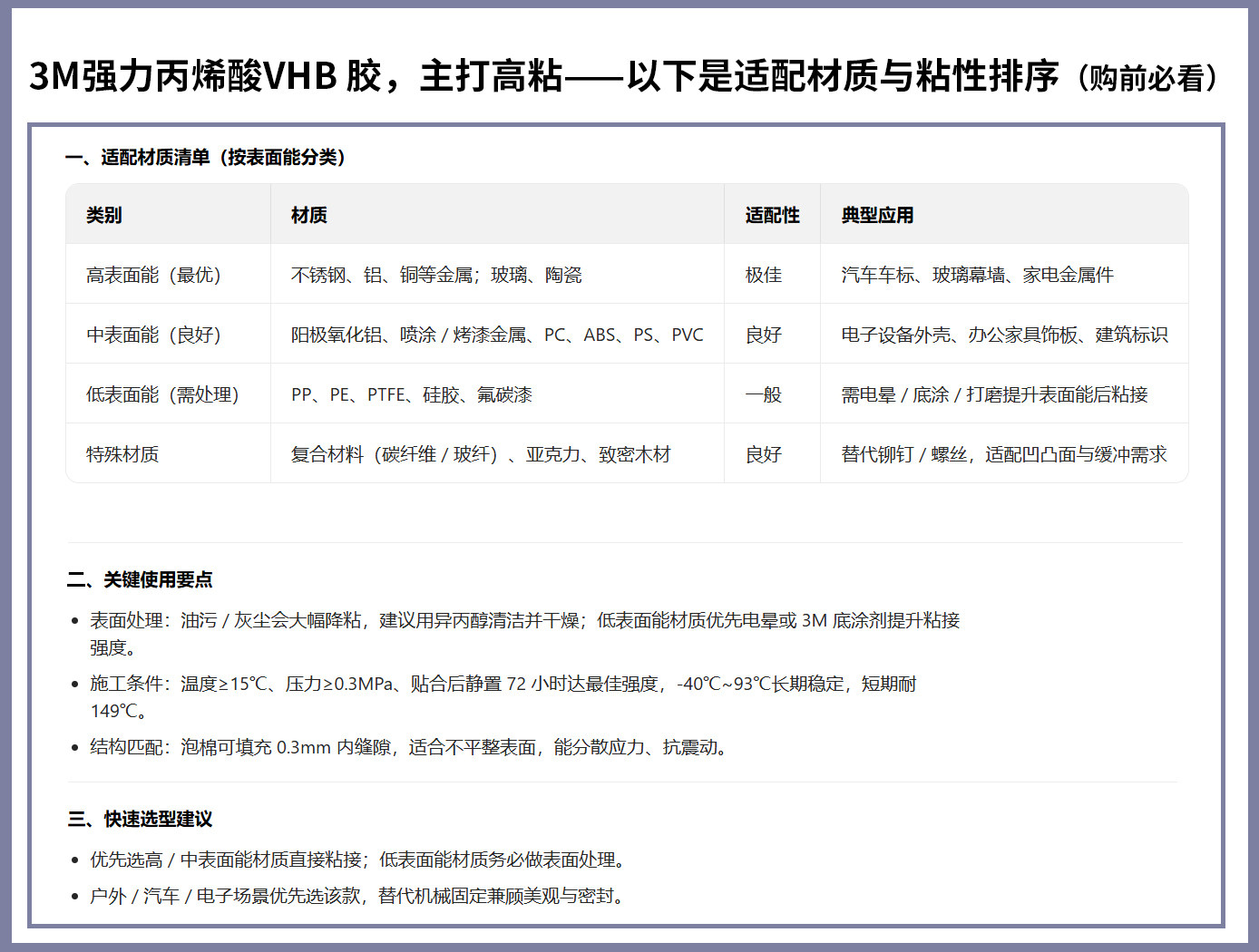Viewport: 1259px width, 952px height.
Task: Click the title starting "3M强力丙烯酸VHB 胶"
Action: click(626, 76)
